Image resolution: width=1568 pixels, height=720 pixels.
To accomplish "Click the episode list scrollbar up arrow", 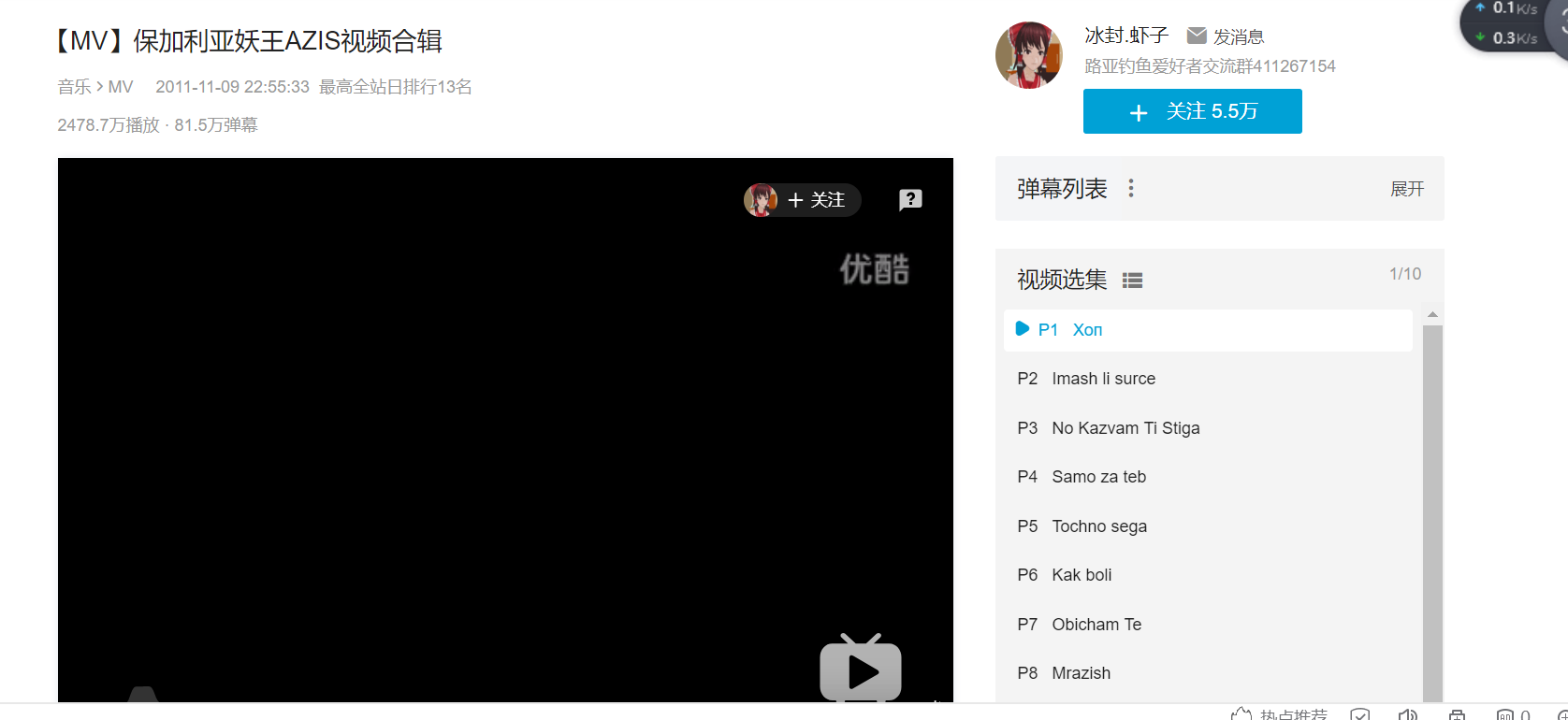I will (x=1432, y=315).
